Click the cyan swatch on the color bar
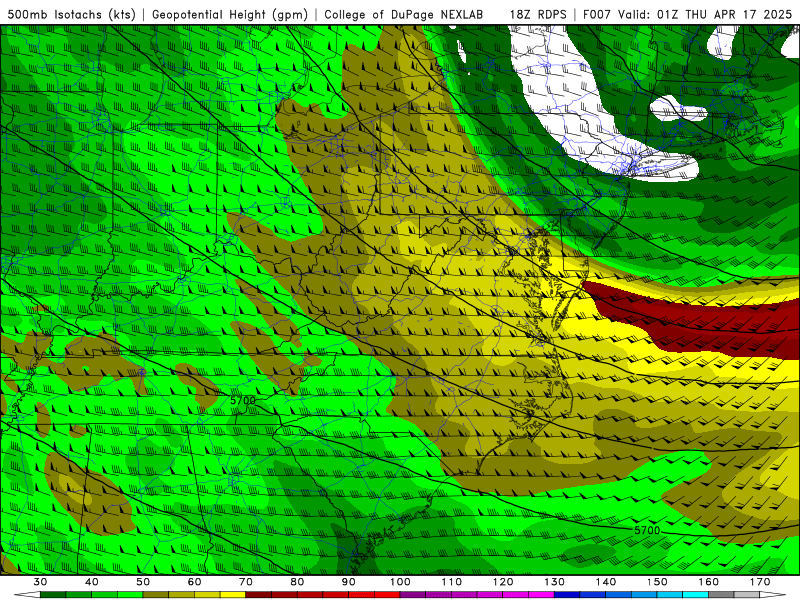 (x=696, y=595)
